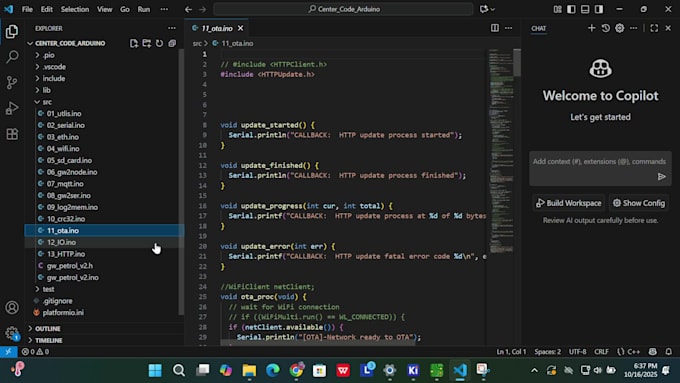The height and width of the screenshot is (383, 680).
Task: Open the Accounts menu icon
Action: [12, 308]
